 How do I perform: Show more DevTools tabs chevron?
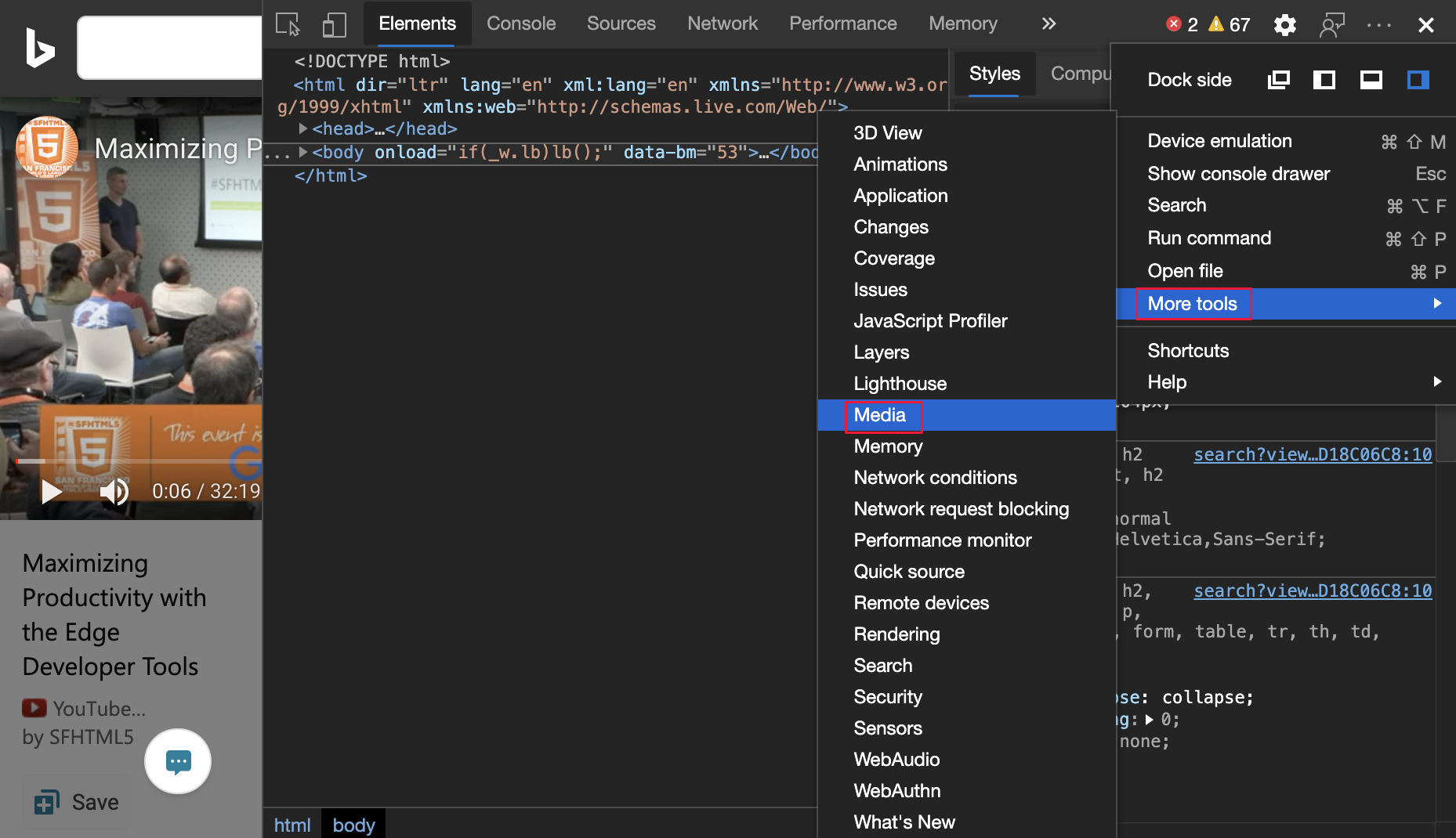1049,24
